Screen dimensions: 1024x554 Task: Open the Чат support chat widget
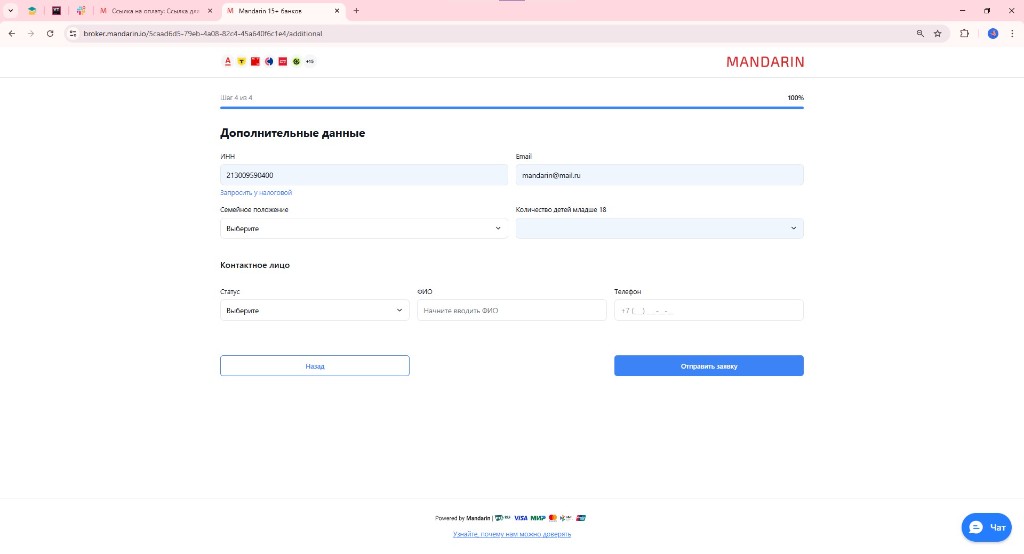click(x=986, y=527)
